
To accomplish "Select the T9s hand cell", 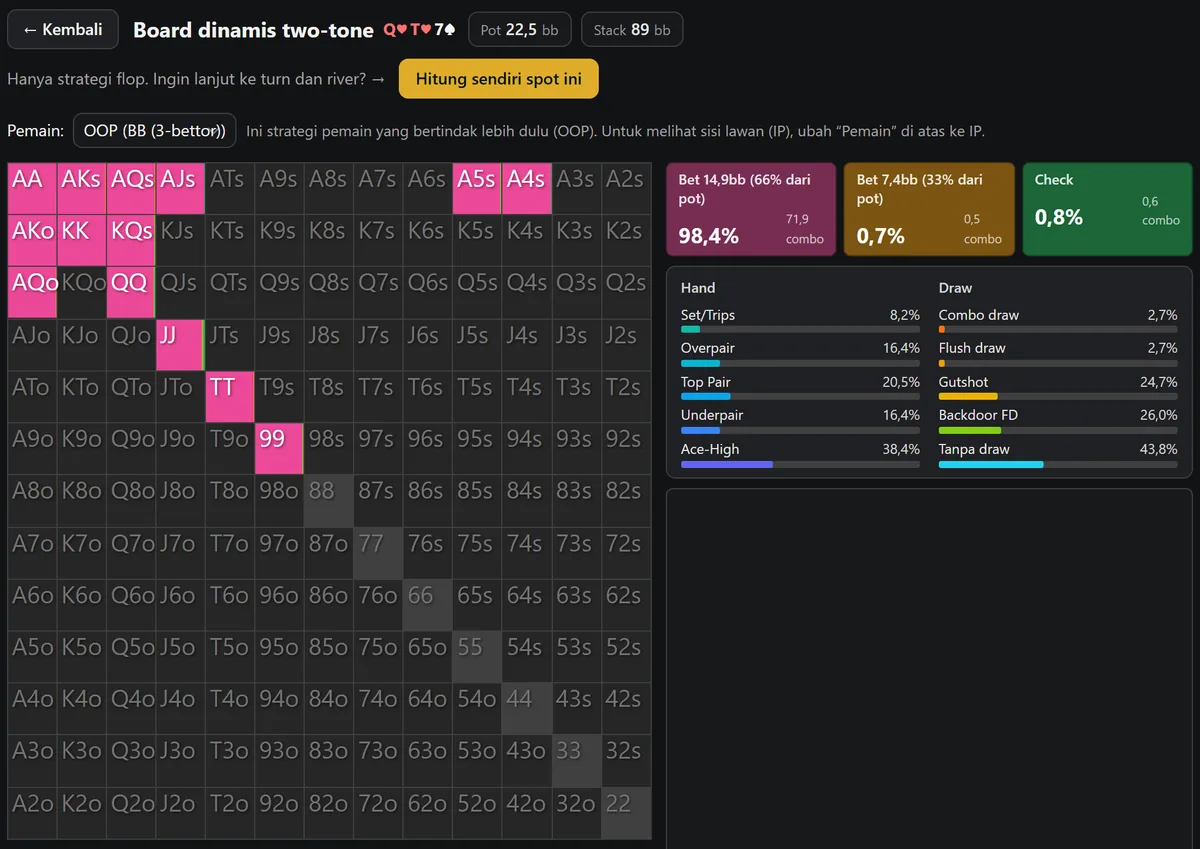I will [x=279, y=397].
